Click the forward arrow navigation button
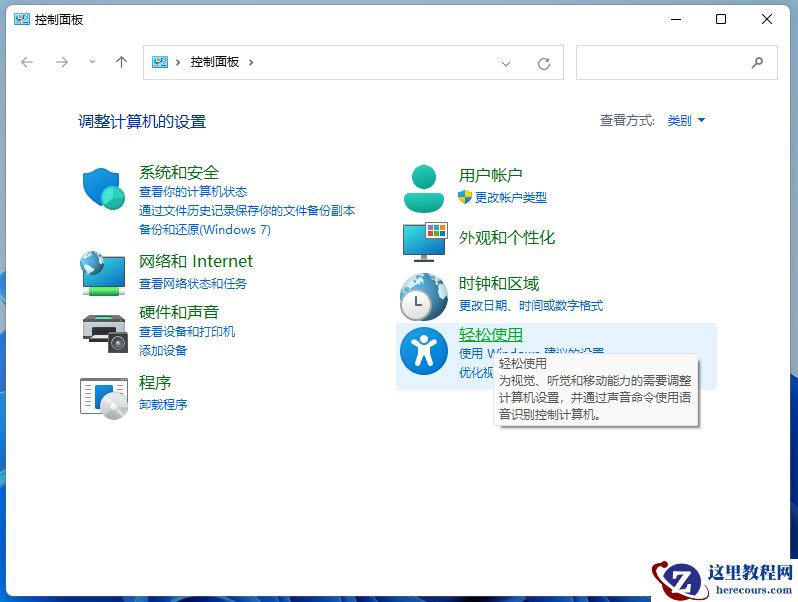The width and height of the screenshot is (798, 602). [62, 62]
